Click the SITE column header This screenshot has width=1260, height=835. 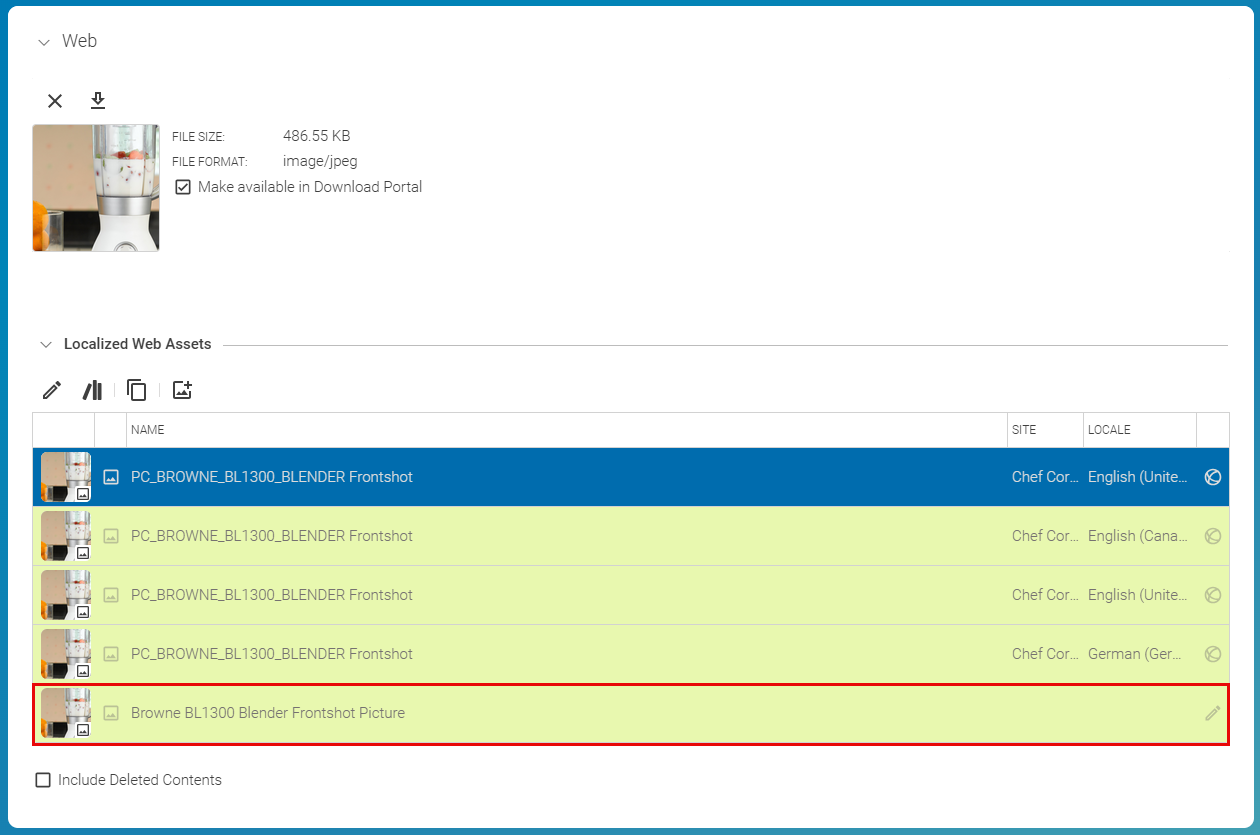coord(1024,430)
